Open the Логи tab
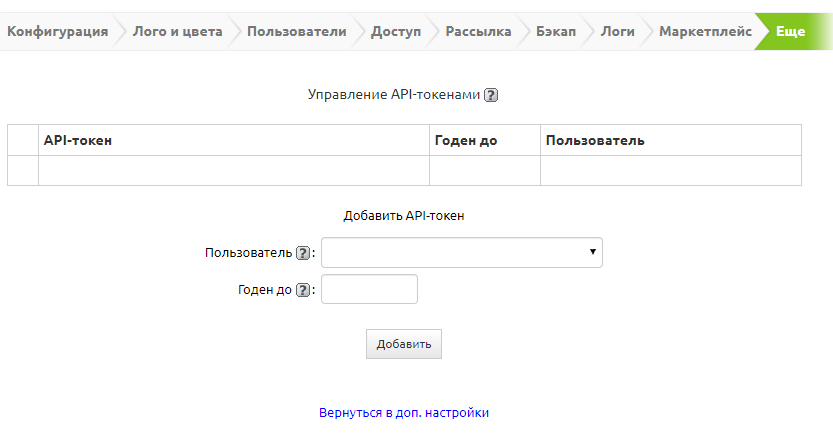 617,31
